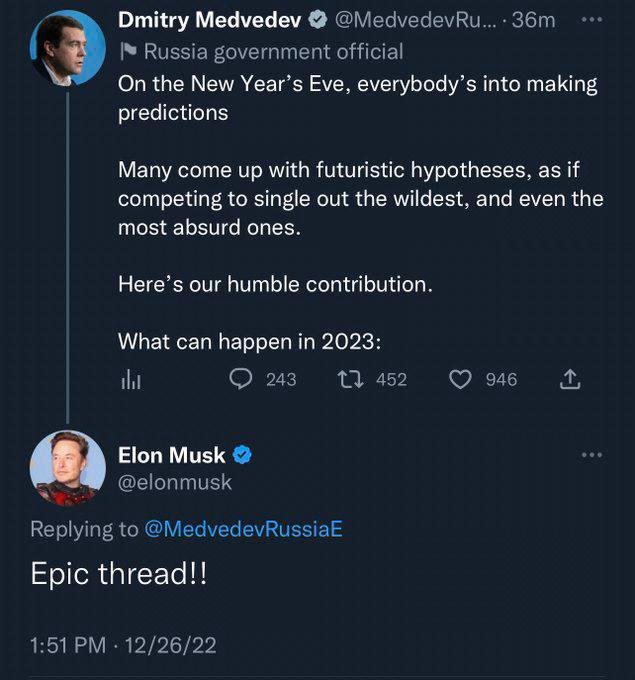Click the Dmitry Medvedev display name

point(210,20)
